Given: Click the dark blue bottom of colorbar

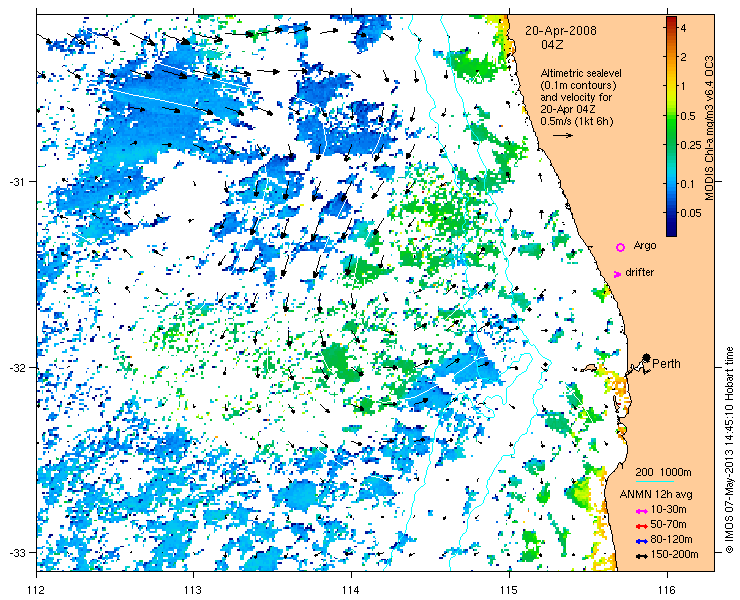Looking at the screenshot, I should click(671, 232).
